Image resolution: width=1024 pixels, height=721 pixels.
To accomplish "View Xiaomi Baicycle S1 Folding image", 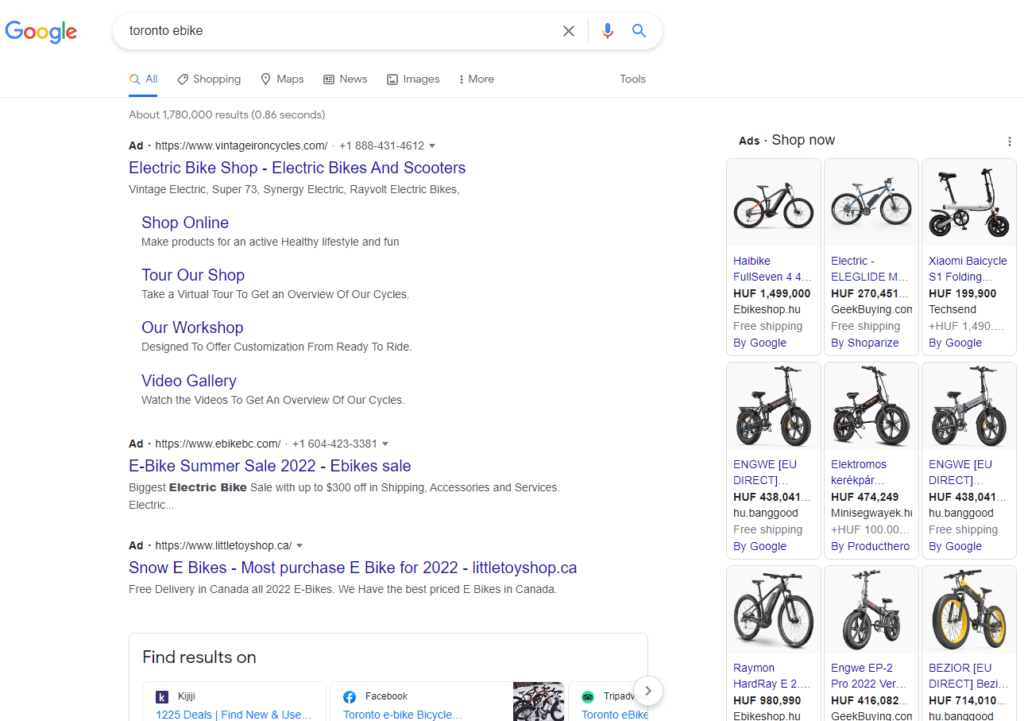I will pos(969,203).
